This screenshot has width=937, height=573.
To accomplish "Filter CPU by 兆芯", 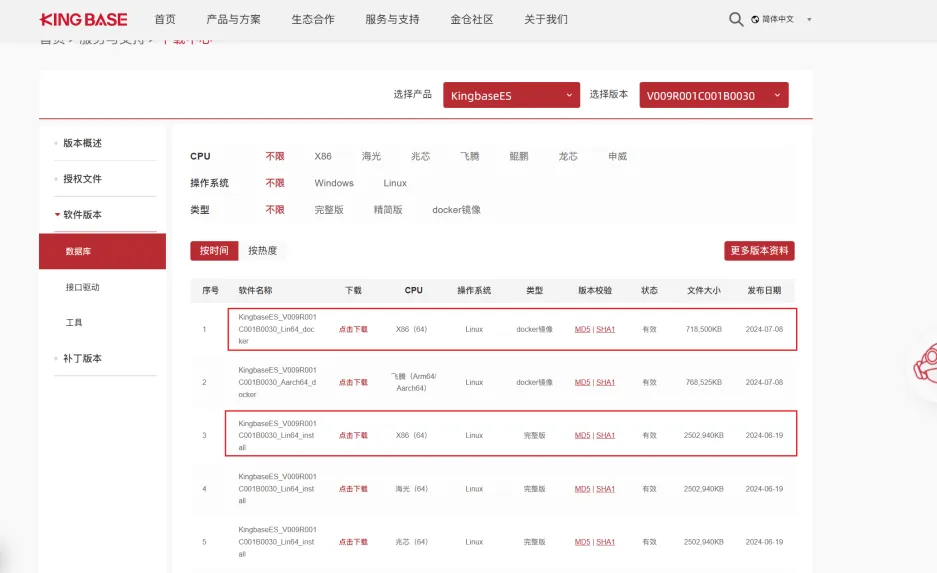I will tap(421, 156).
